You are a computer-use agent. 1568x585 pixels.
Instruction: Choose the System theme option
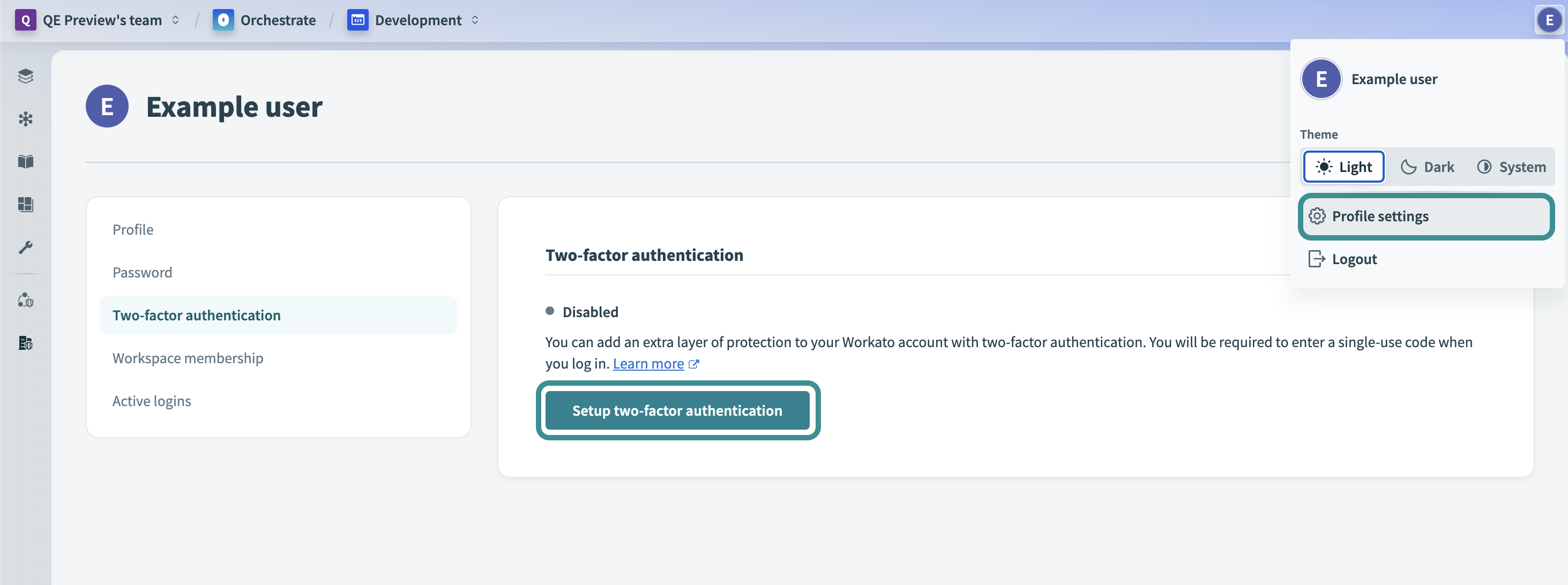(1511, 167)
